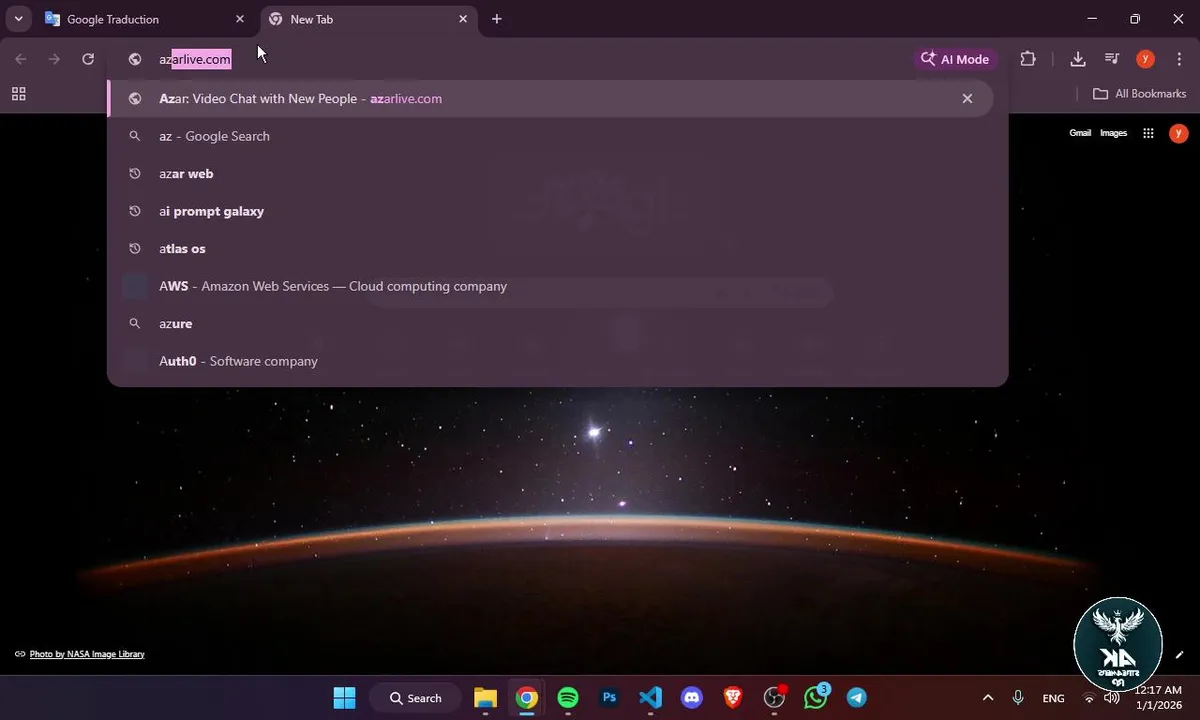Click the globe icon in the address bar
1200x720 pixels.
point(135,59)
